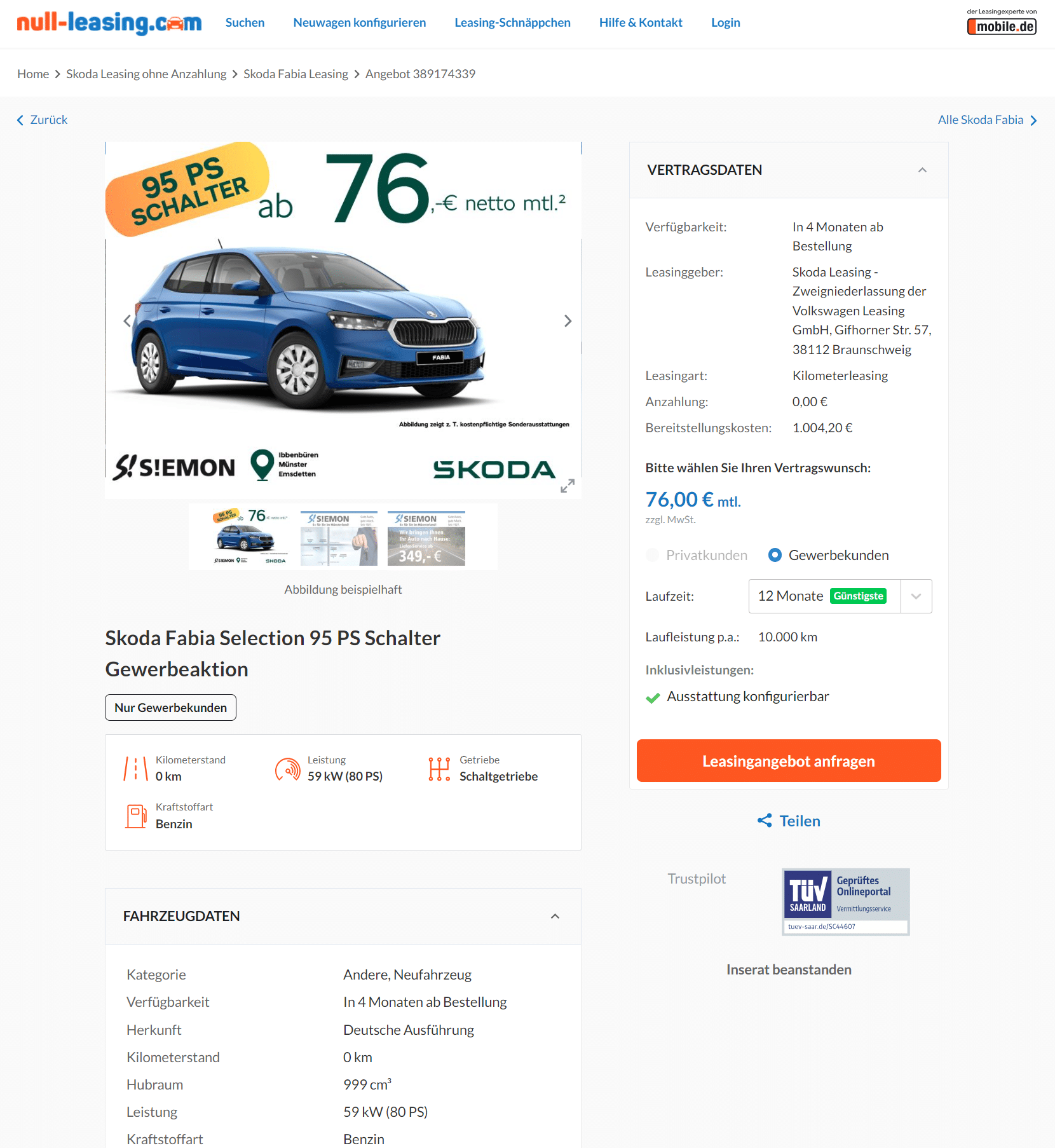Image resolution: width=1055 pixels, height=1148 pixels.
Task: Click the Teilen share icon
Action: click(765, 821)
